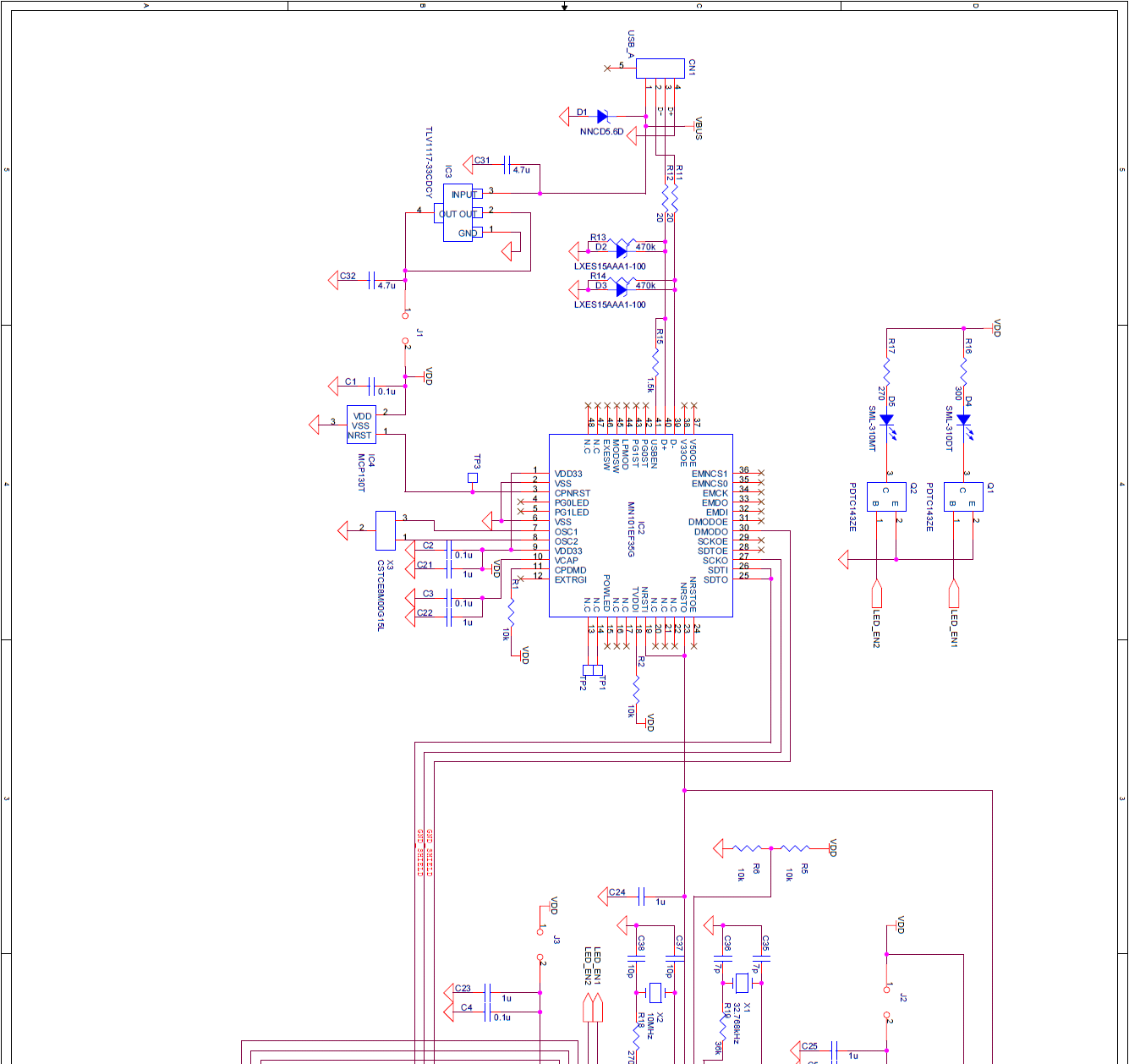This screenshot has height=1064, width=1129.
Task: Click the R2 10k pull-up resistor
Action: pyautogui.click(x=636, y=688)
